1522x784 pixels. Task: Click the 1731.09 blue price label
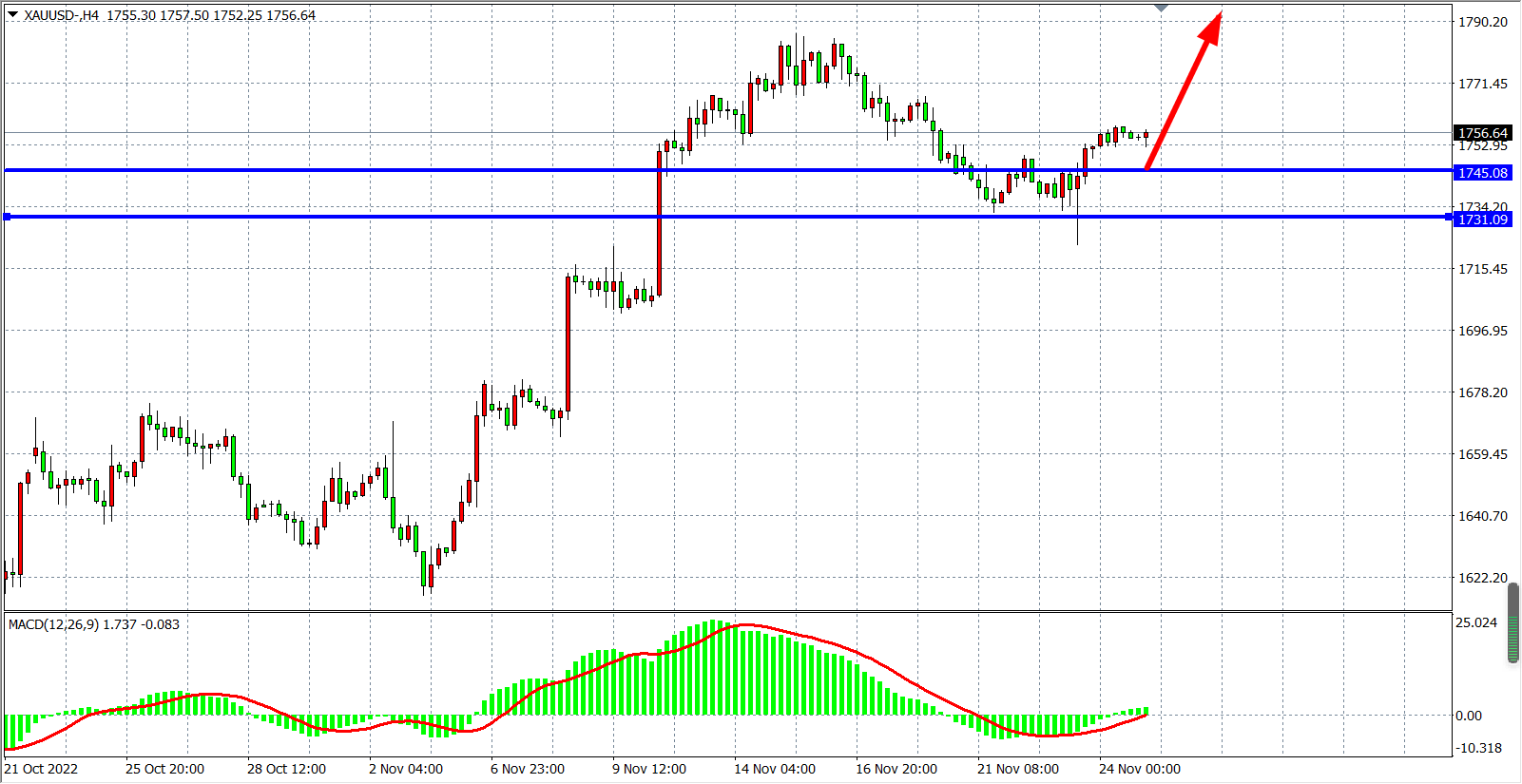click(1483, 220)
